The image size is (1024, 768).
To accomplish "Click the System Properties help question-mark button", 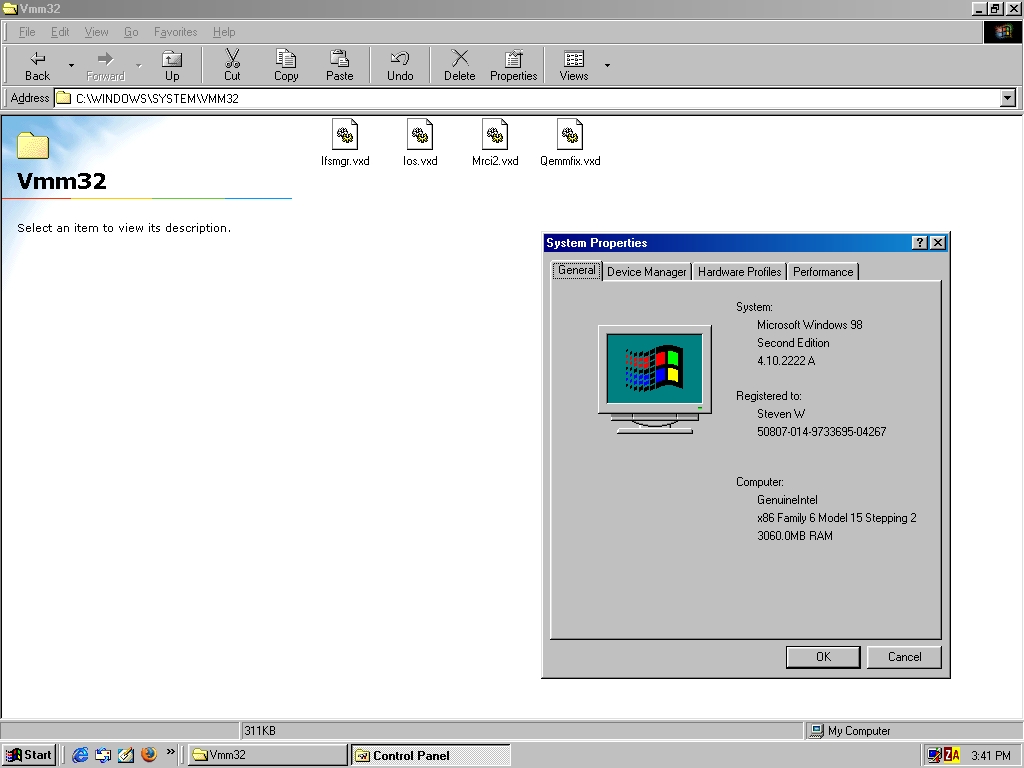I will 920,242.
